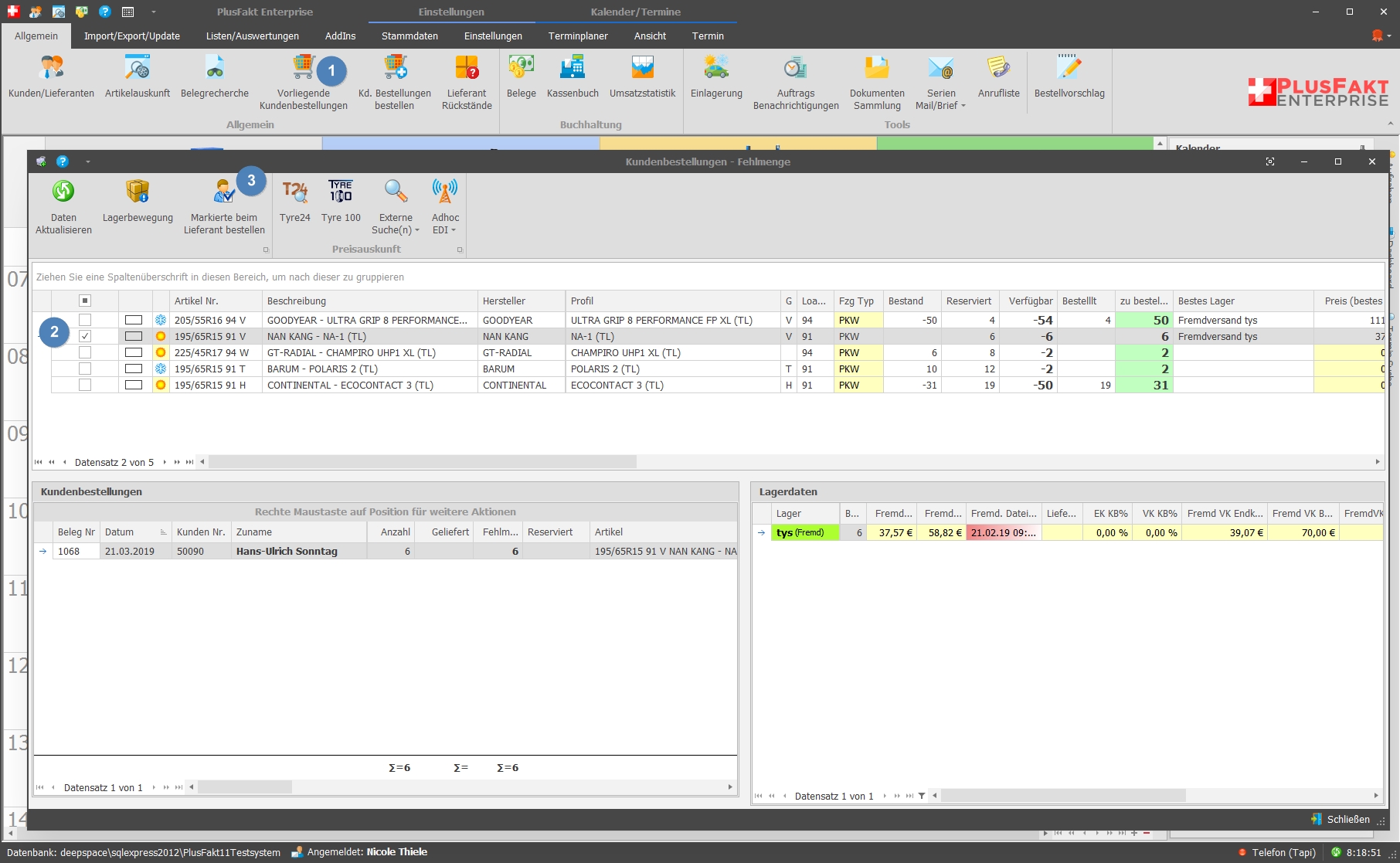Check the 225/45R17 94 W row checkbox
The image size is (1400, 863).
click(85, 352)
